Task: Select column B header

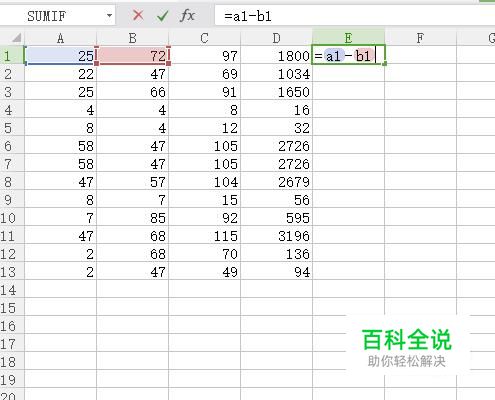Action: [x=132, y=38]
